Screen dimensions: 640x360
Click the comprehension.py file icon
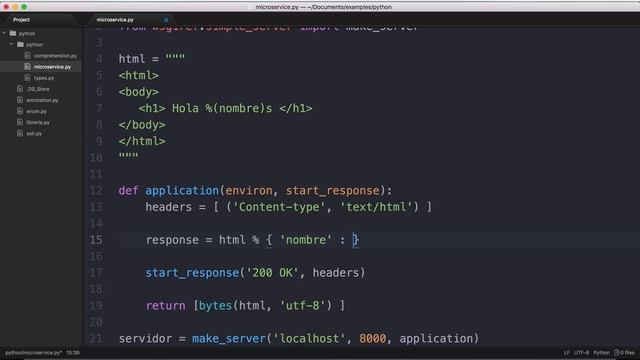pyautogui.click(x=27, y=55)
